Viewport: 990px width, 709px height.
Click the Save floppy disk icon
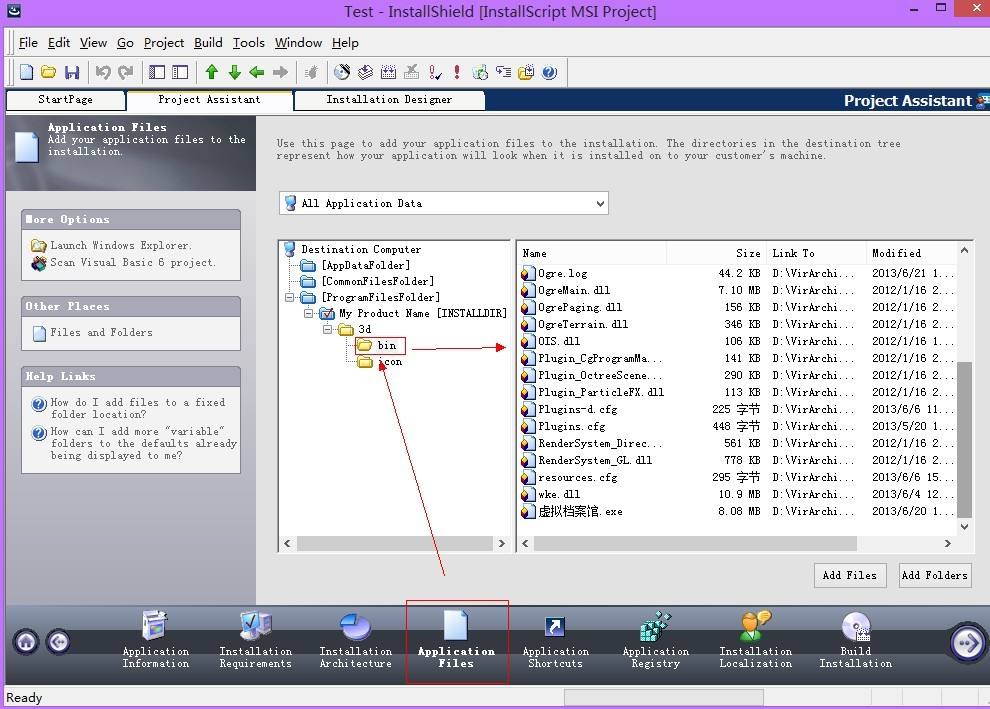[x=72, y=72]
